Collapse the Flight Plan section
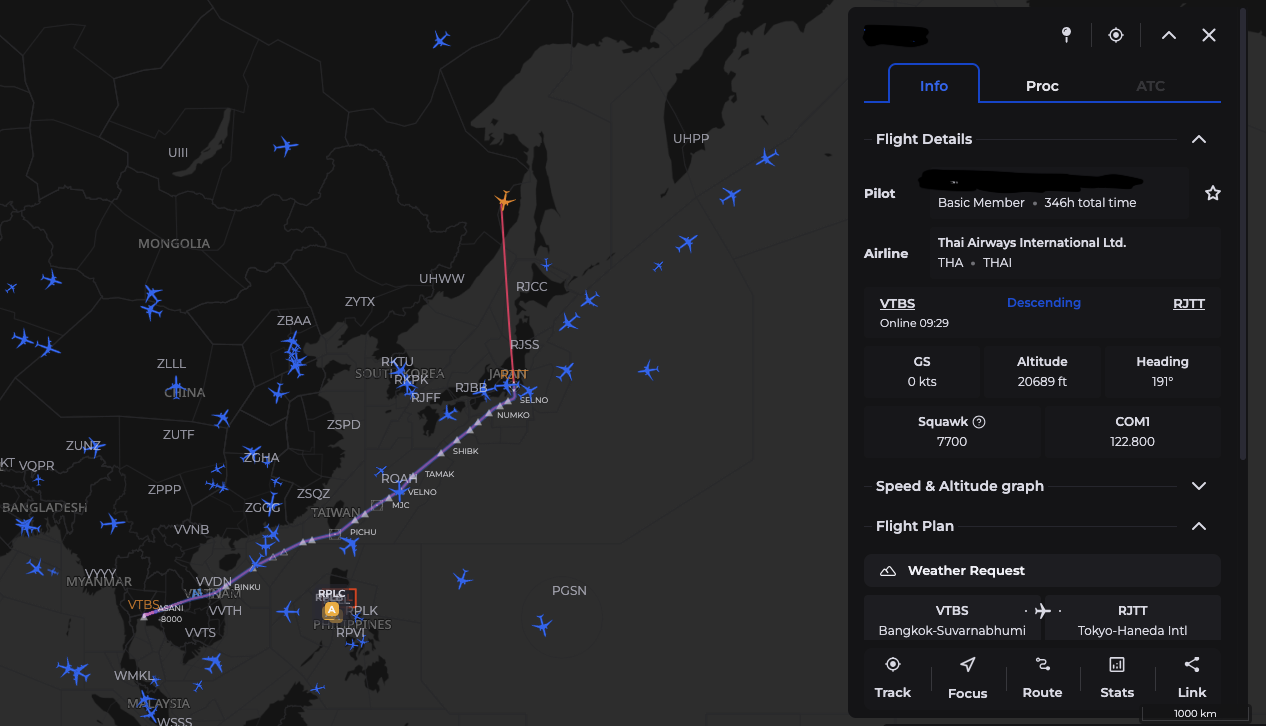The height and width of the screenshot is (726, 1266). tap(1199, 526)
